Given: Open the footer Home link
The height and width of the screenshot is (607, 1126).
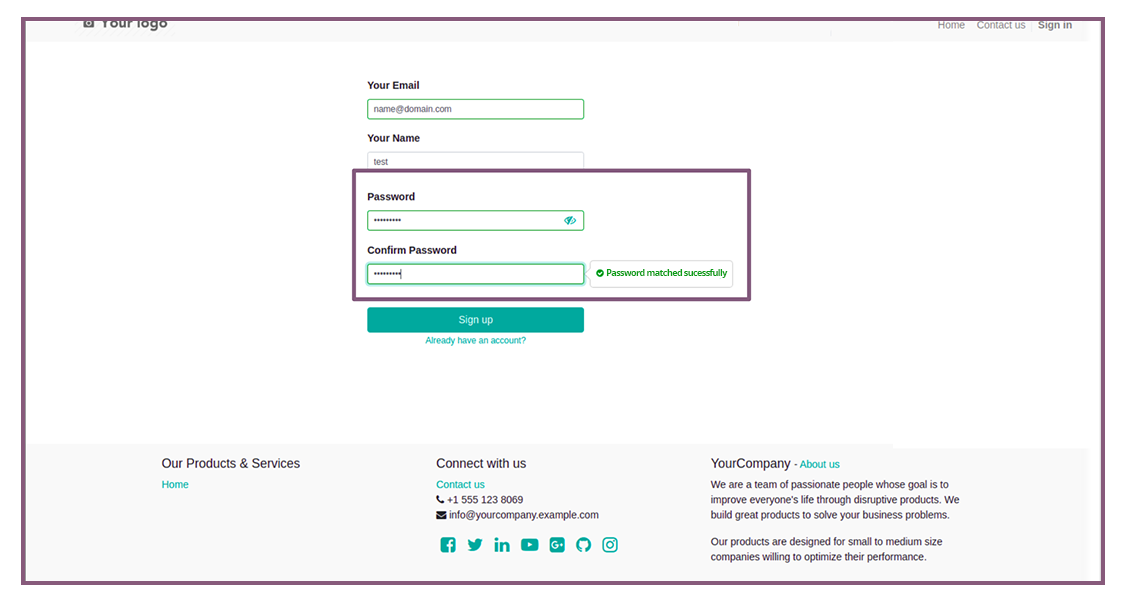Looking at the screenshot, I should pyautogui.click(x=175, y=485).
